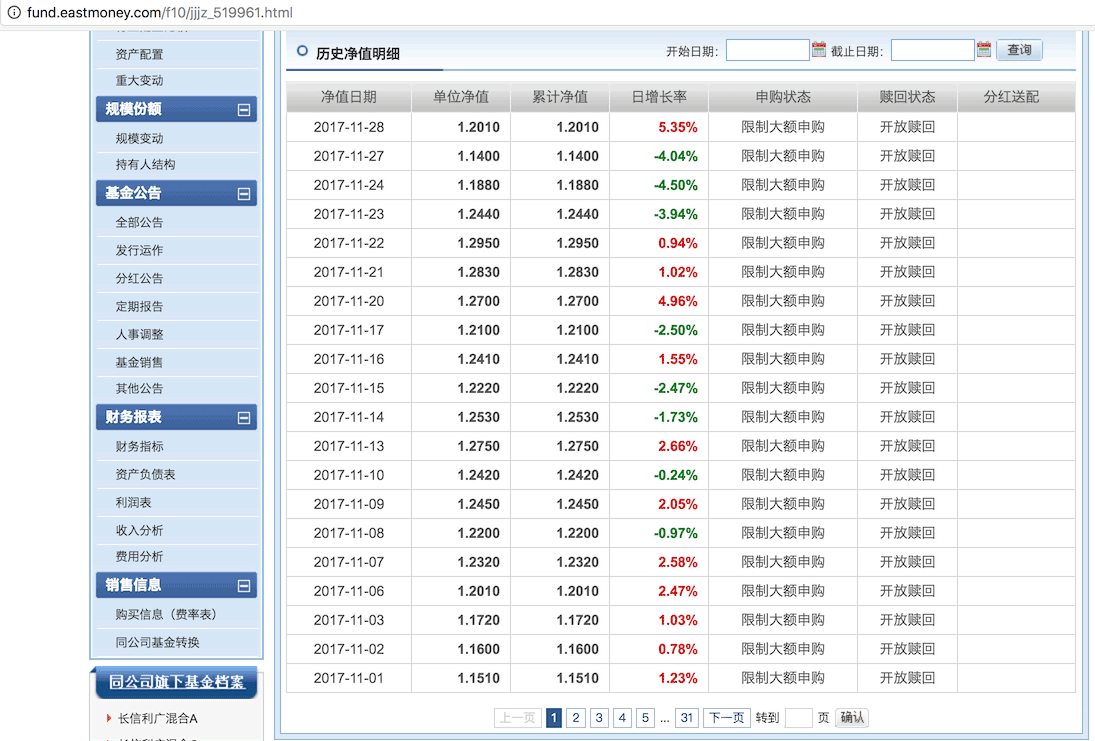The image size is (1095, 741).
Task: Click the 净值日期 column header
Action: click(x=348, y=97)
